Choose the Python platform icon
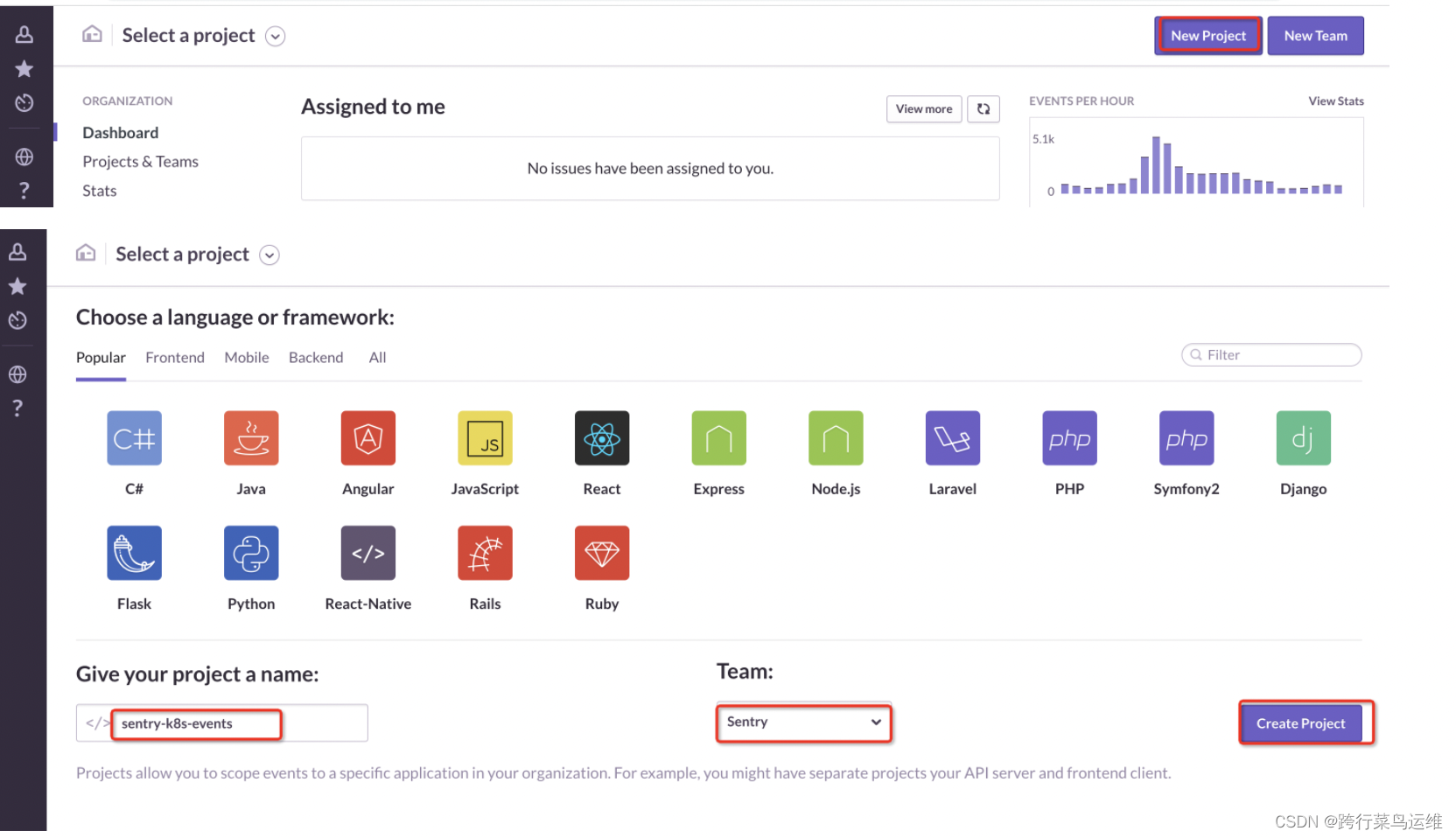 [251, 553]
